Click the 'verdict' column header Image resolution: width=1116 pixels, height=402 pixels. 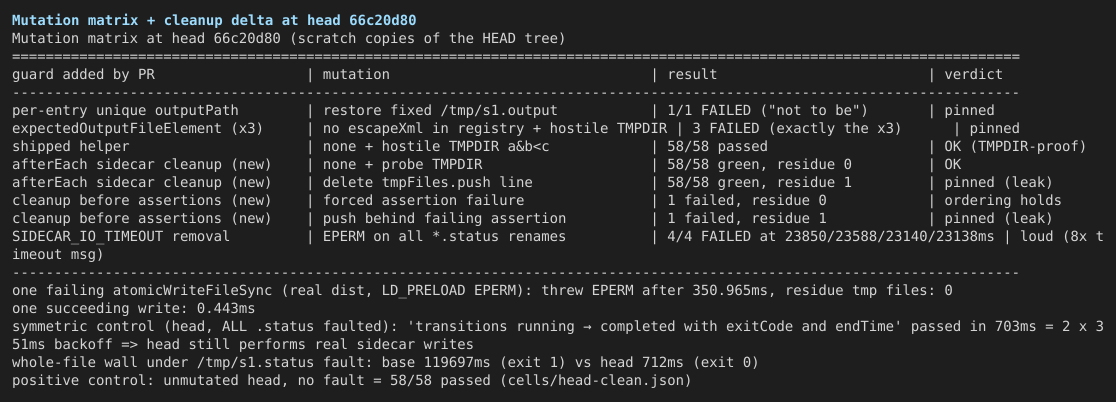974,75
